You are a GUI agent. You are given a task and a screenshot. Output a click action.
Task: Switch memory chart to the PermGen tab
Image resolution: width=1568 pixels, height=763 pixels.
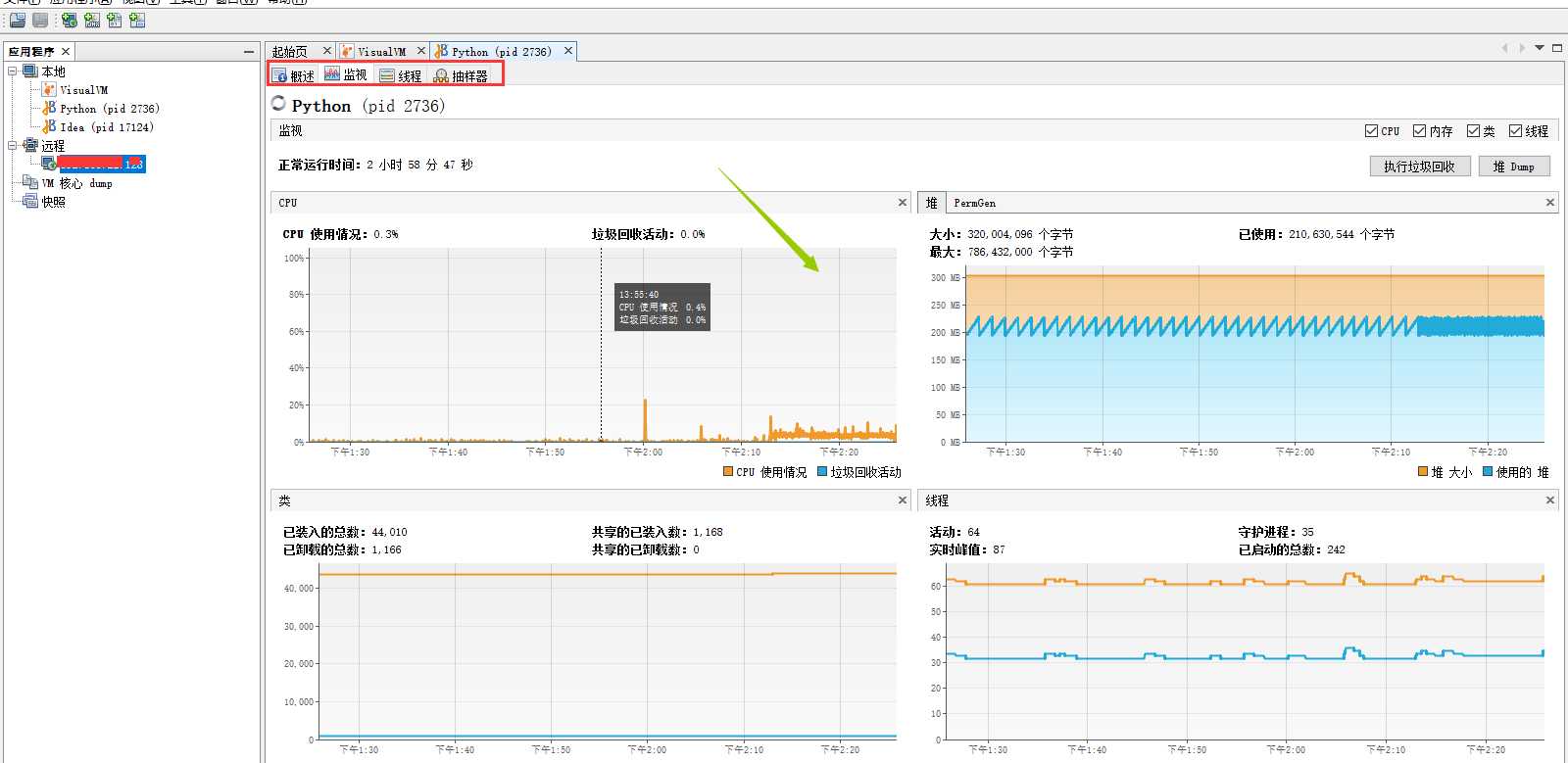point(974,203)
